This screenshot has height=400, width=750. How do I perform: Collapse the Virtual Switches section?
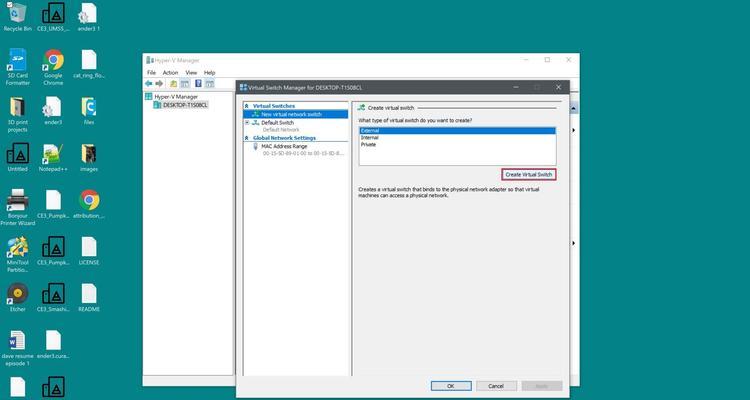click(247, 105)
